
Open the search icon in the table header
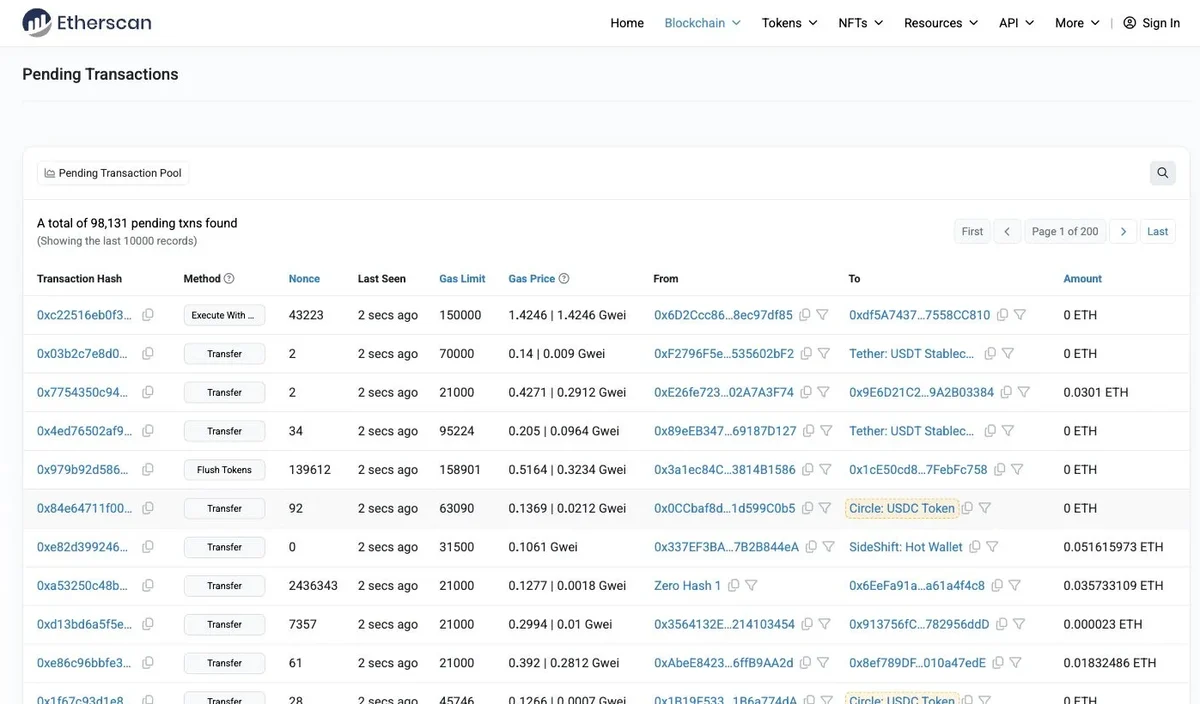click(x=1162, y=173)
